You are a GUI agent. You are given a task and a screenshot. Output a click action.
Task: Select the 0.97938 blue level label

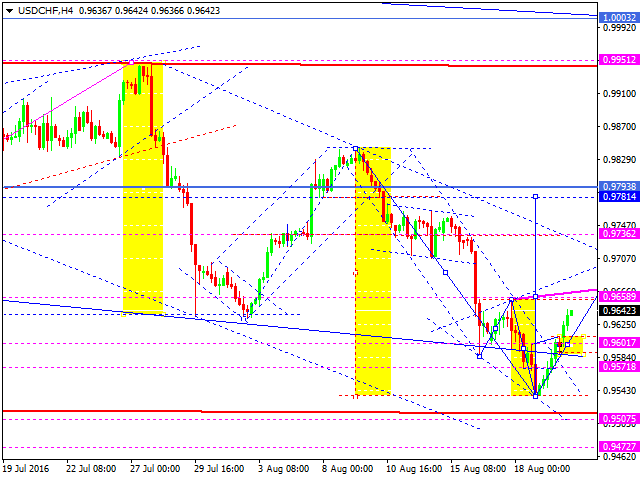click(x=619, y=187)
